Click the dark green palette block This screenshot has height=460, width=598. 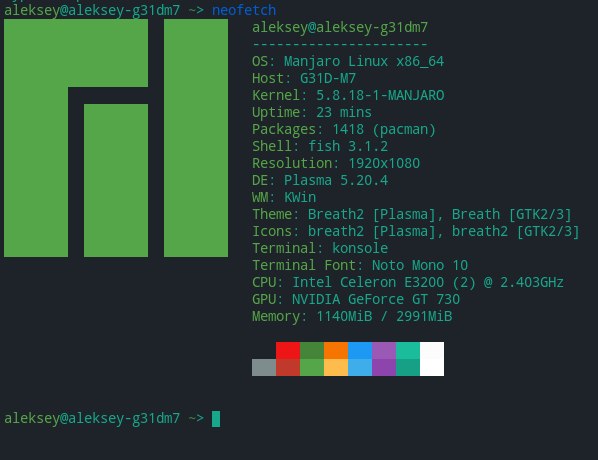click(312, 350)
